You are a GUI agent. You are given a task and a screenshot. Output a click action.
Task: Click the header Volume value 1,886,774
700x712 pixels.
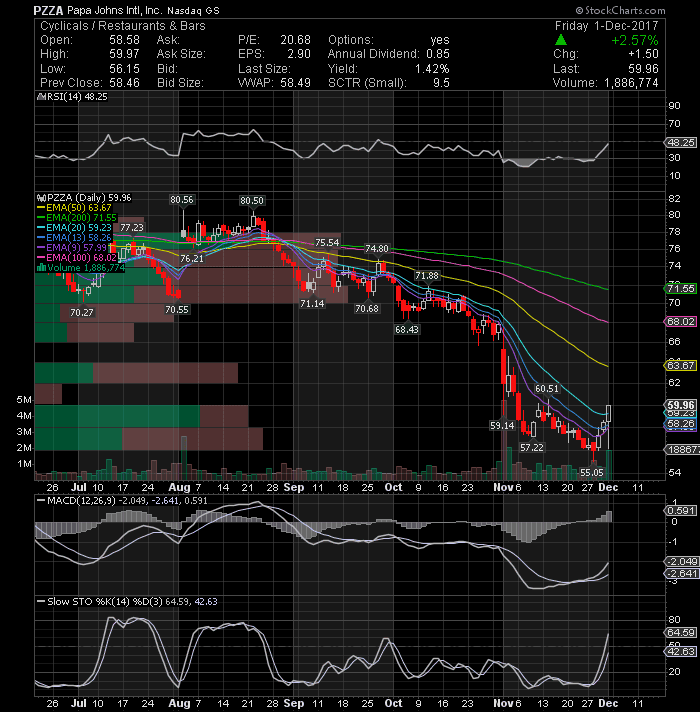click(x=631, y=83)
